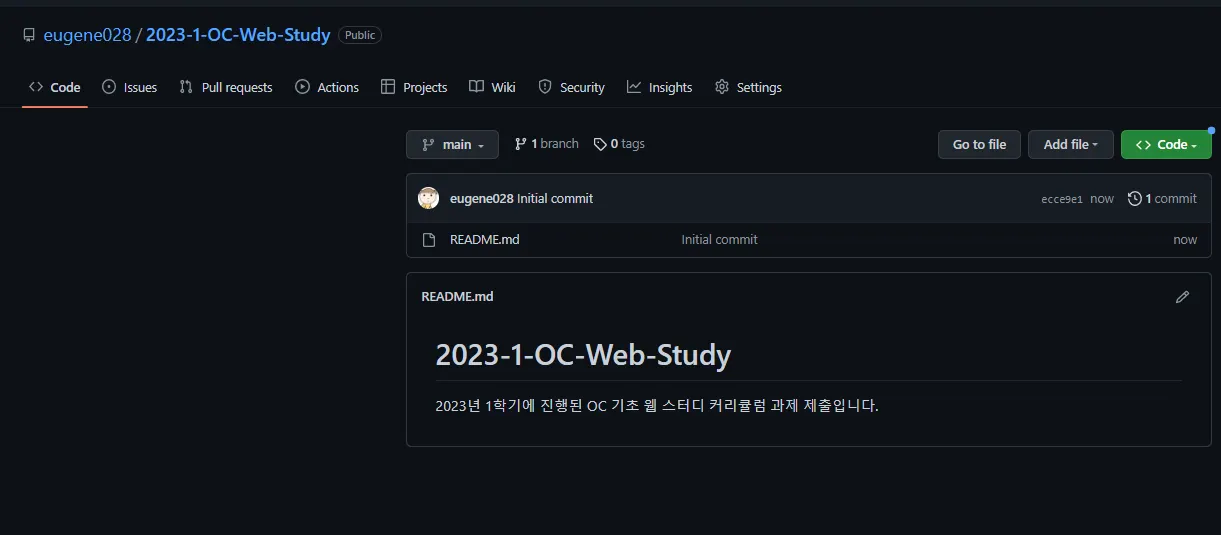Click the Settings gear icon
This screenshot has height=535, width=1221.
pos(722,87)
